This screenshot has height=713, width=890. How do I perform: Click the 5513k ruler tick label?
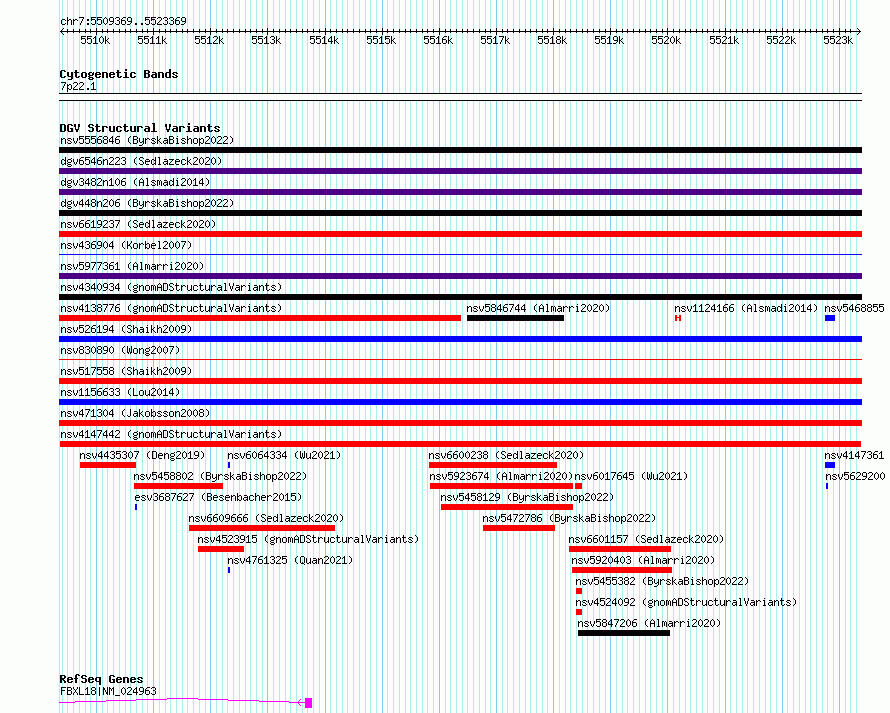tap(266, 40)
